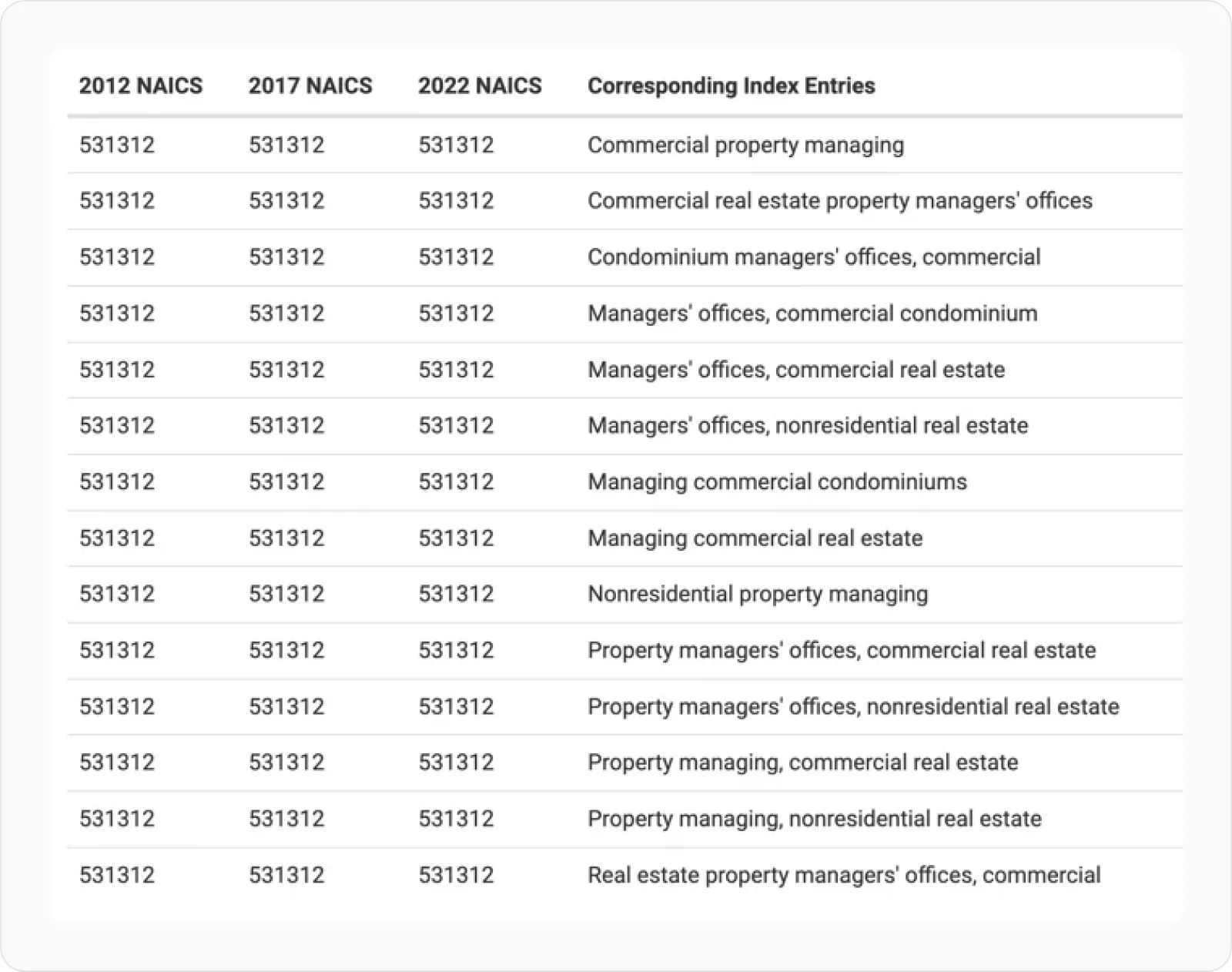Select Property managers' offices, nonresidential real estate
1232x972 pixels.
pos(852,706)
